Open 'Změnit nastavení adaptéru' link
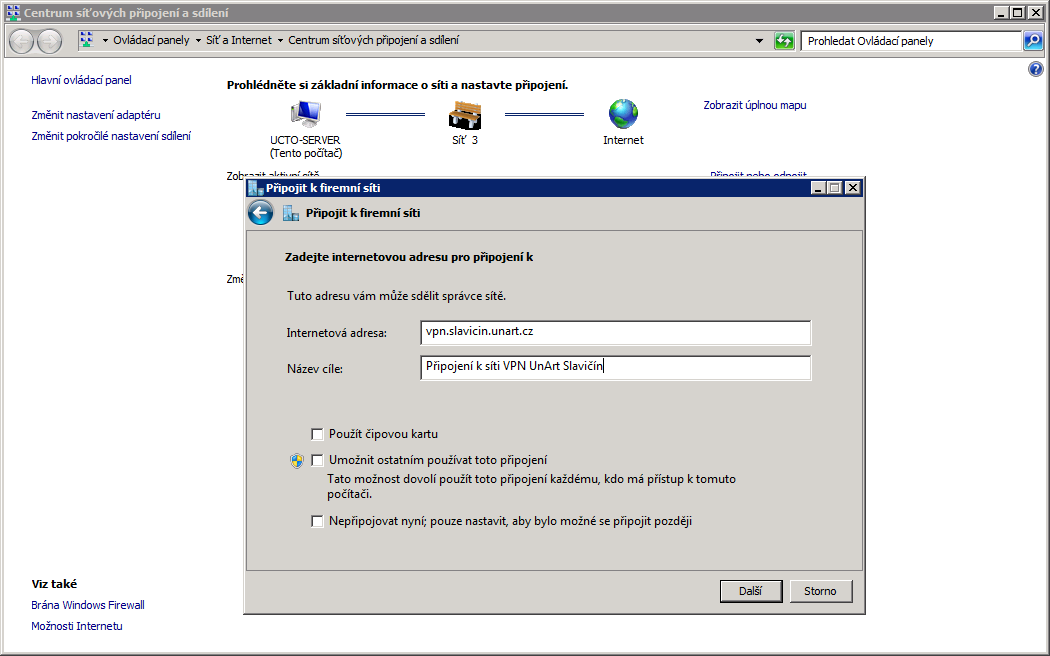The height and width of the screenshot is (656, 1050). [96, 115]
